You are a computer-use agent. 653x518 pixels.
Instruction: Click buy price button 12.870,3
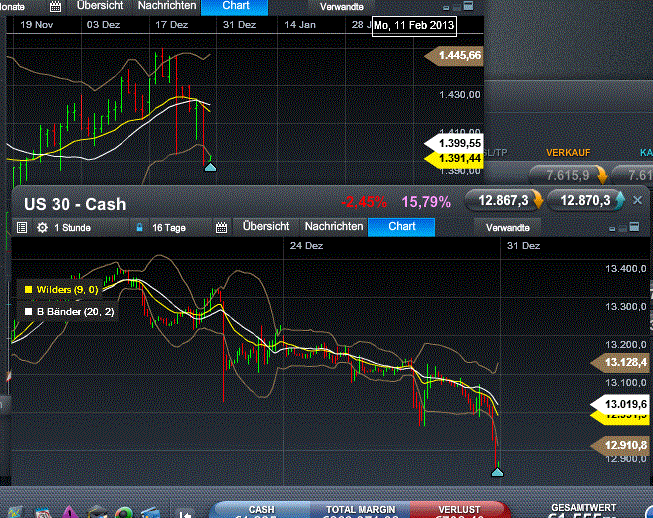coord(586,200)
